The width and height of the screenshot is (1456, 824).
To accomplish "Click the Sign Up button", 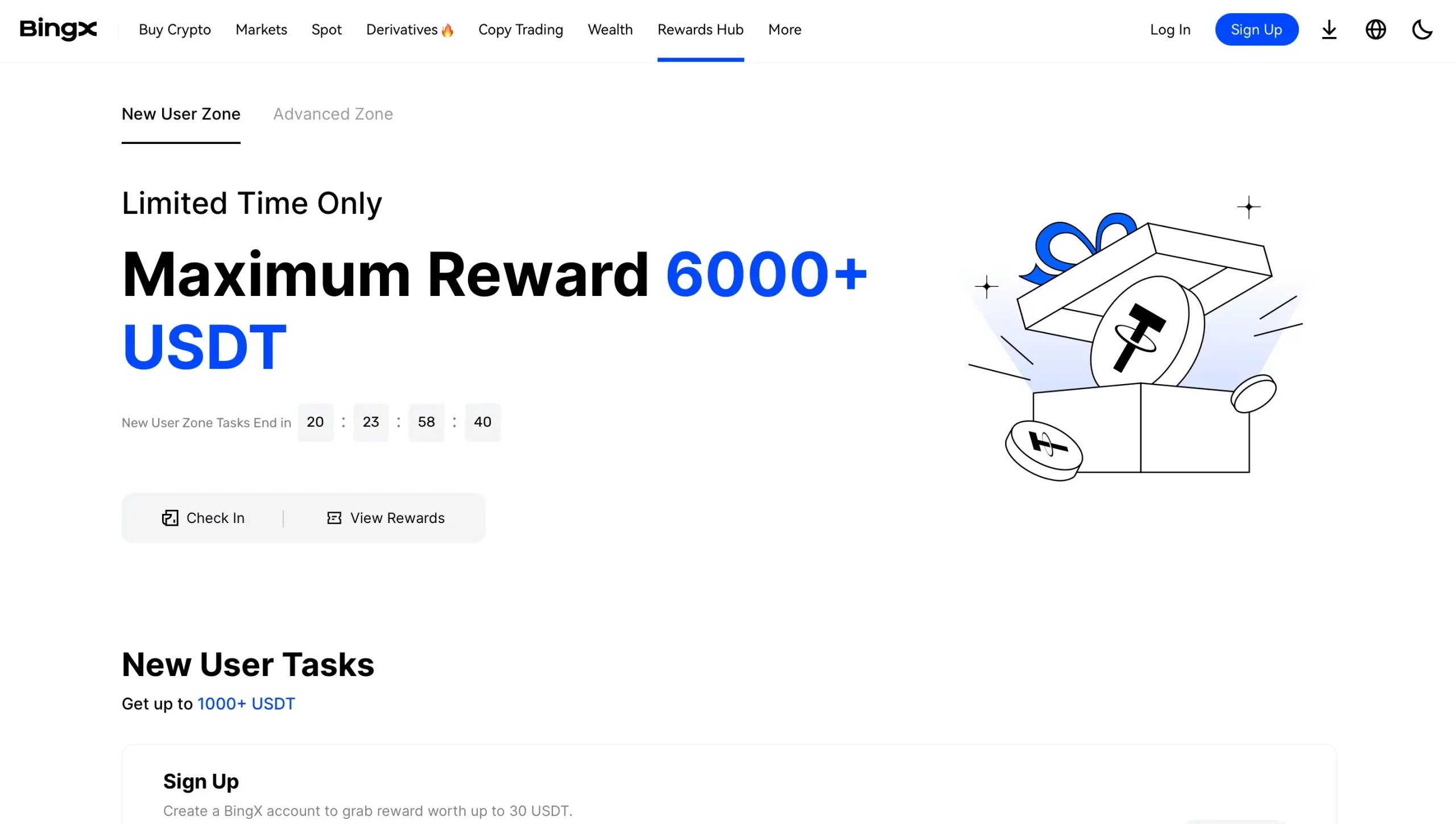I will [x=1256, y=29].
